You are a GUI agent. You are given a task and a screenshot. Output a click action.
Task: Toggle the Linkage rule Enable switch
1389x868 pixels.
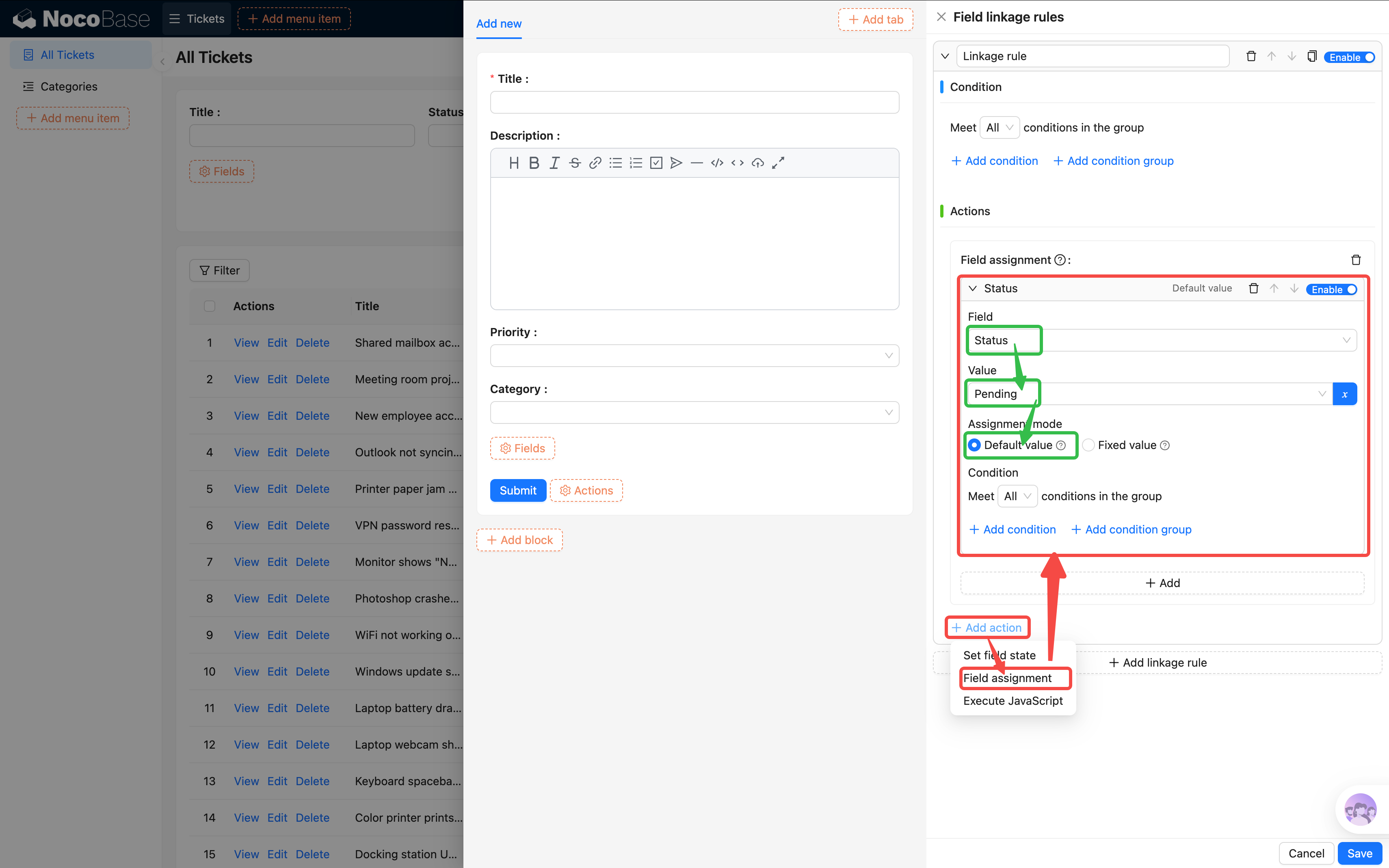[1351, 57]
